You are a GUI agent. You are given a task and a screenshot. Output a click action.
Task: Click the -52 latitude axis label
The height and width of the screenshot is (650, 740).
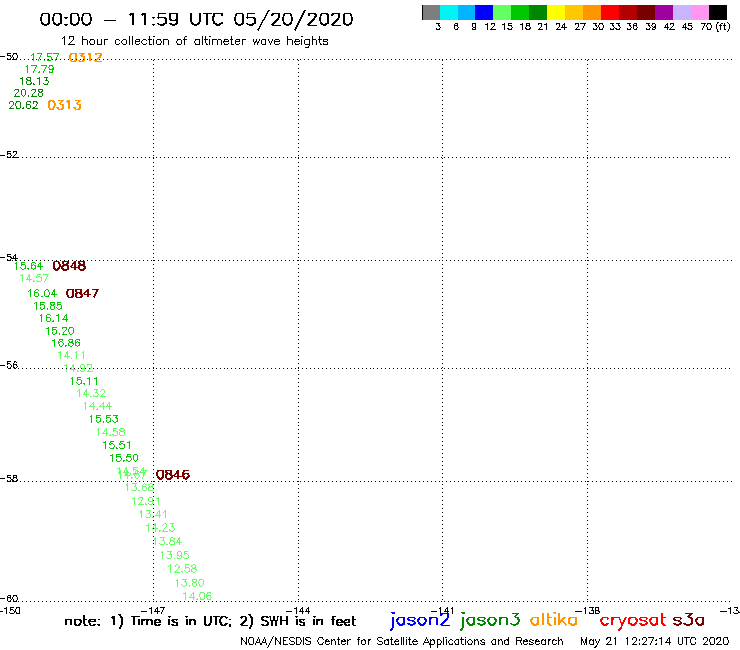tap(9, 155)
